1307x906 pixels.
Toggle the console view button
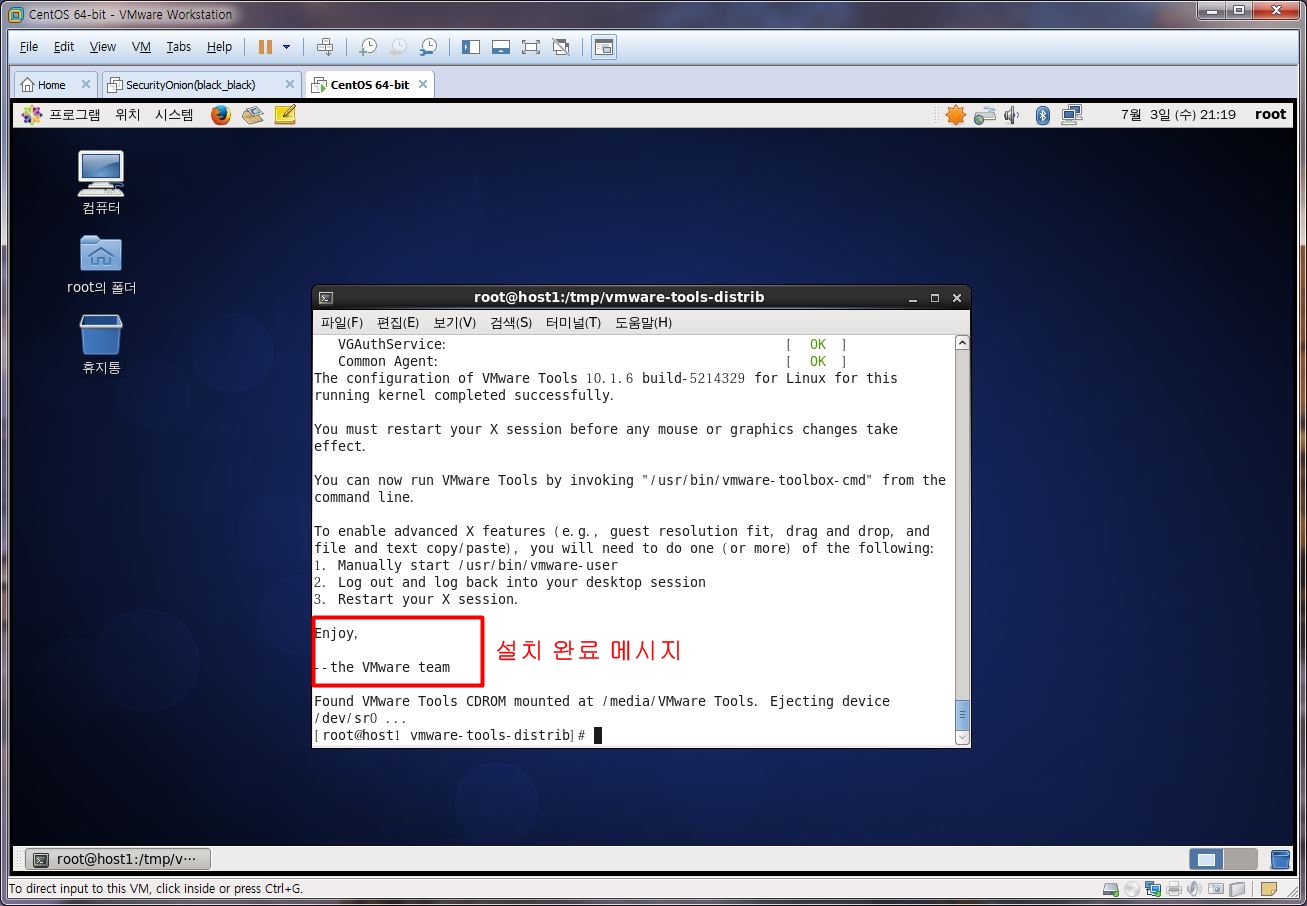click(604, 47)
